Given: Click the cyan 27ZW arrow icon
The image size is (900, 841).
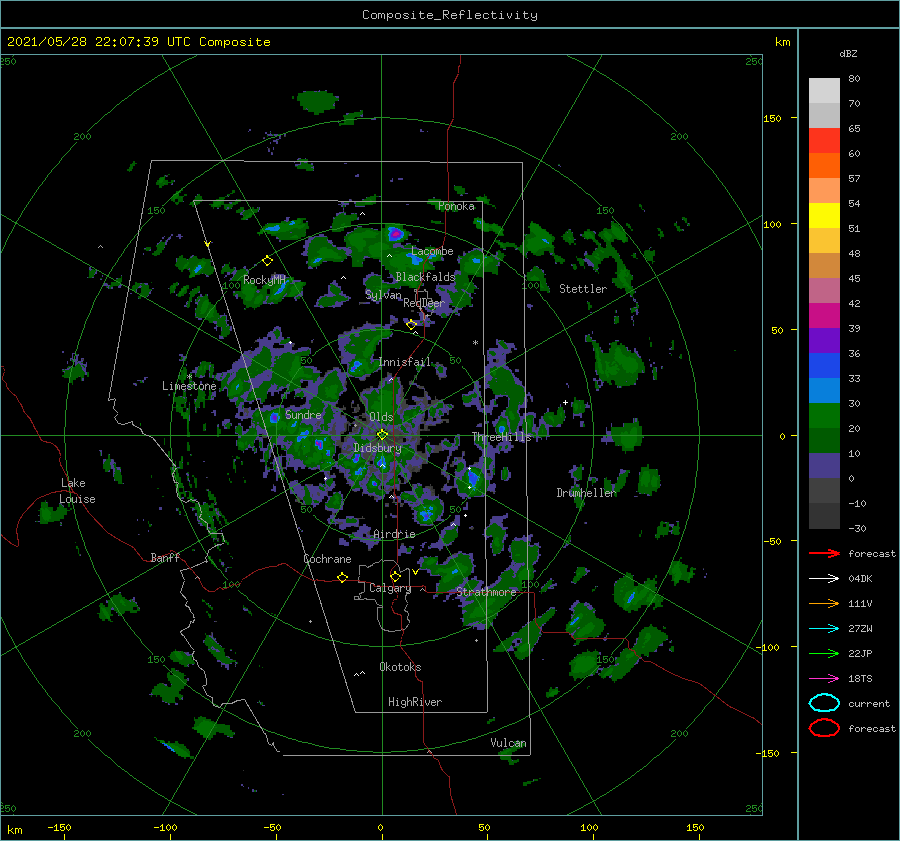Looking at the screenshot, I should pyautogui.click(x=824, y=629).
